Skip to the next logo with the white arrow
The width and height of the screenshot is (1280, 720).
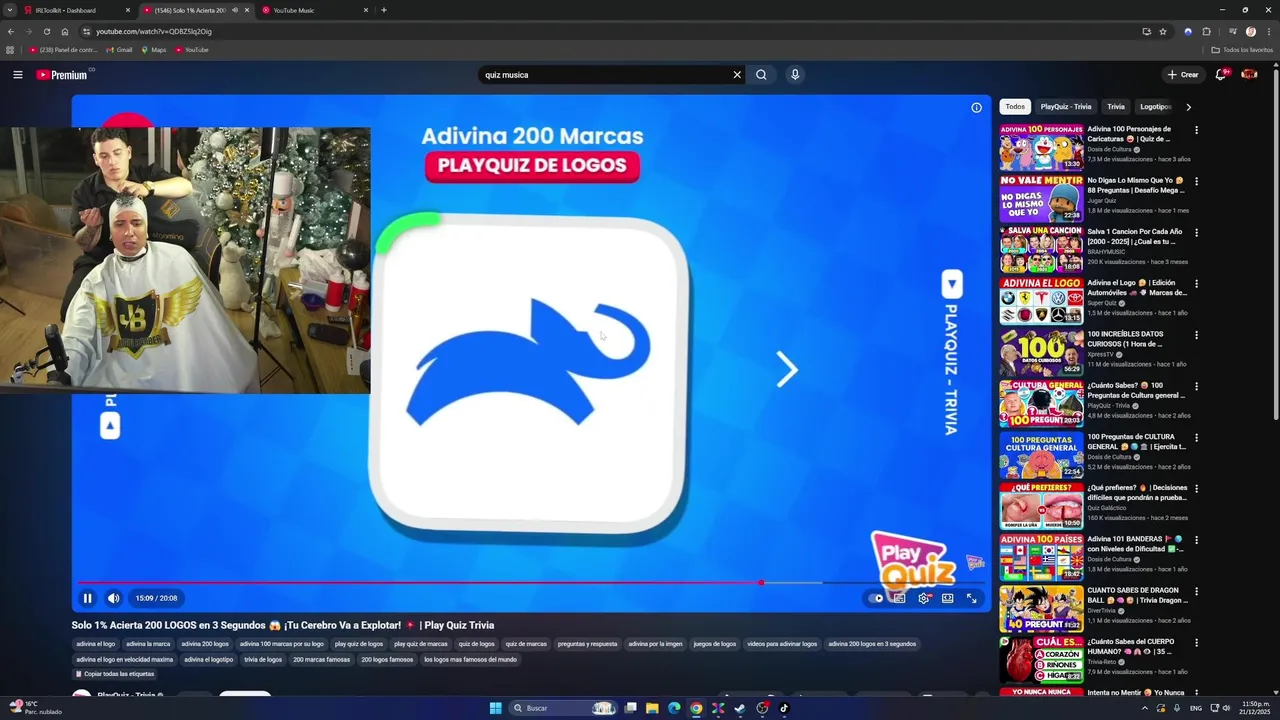(787, 370)
